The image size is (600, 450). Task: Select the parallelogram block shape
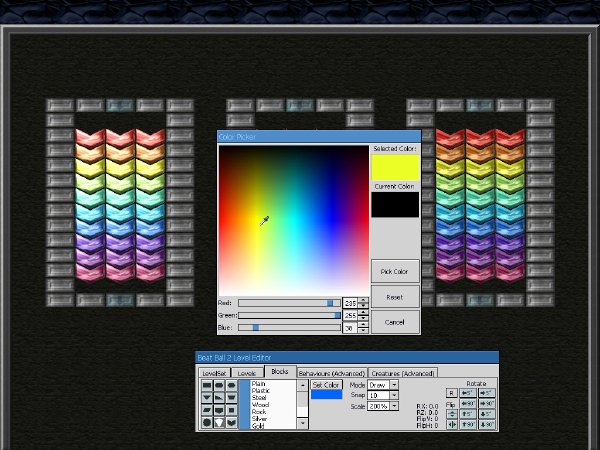click(207, 410)
